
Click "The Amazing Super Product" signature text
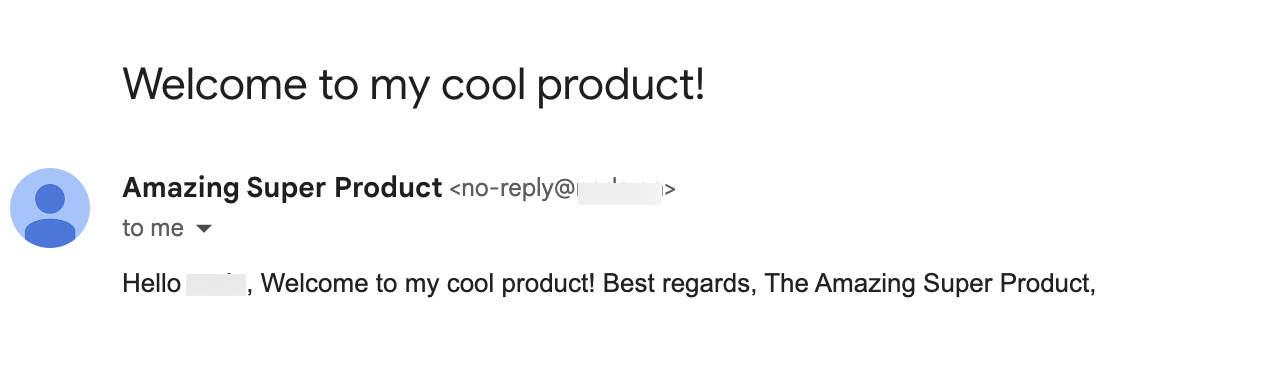pyautogui.click(x=927, y=284)
